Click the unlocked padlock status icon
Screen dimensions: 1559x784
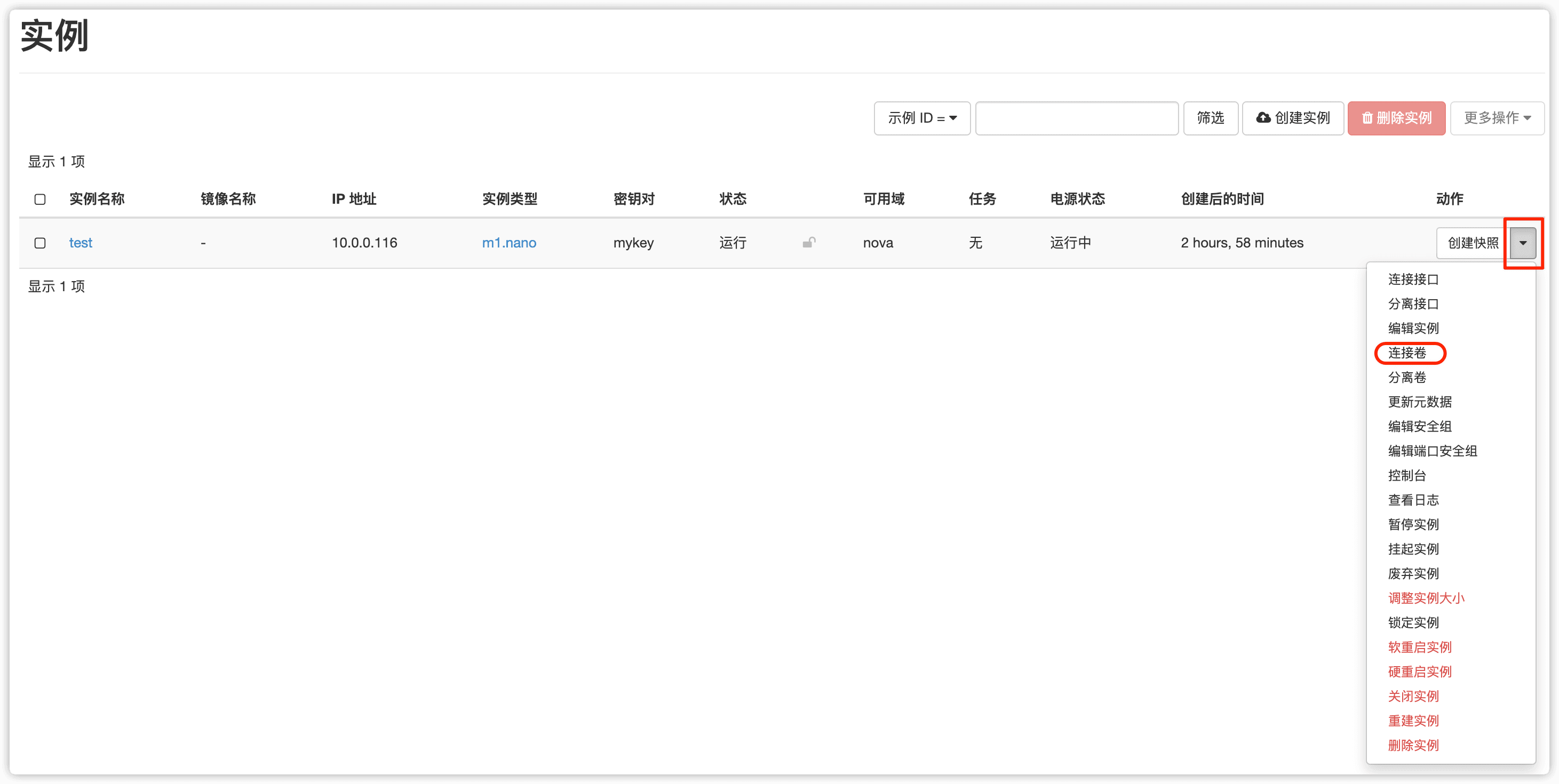click(808, 243)
